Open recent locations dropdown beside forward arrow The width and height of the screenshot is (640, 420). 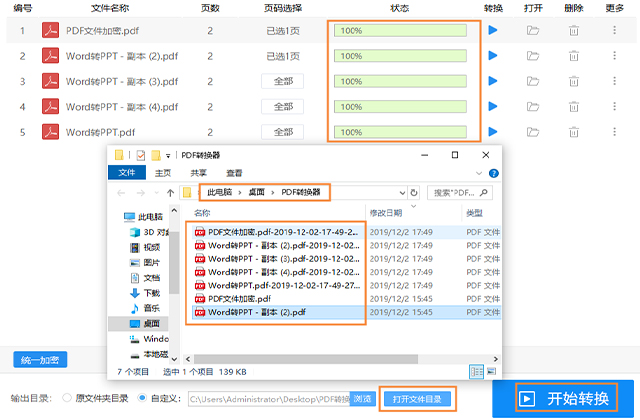pos(157,193)
